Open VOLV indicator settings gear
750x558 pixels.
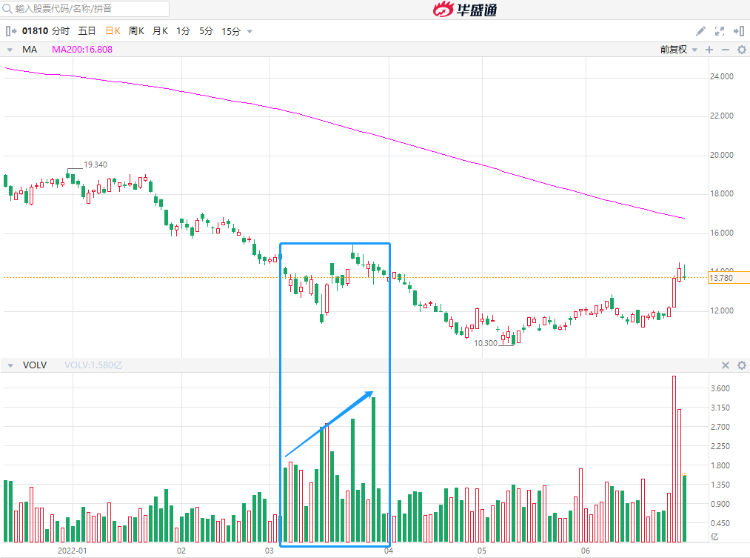740,366
